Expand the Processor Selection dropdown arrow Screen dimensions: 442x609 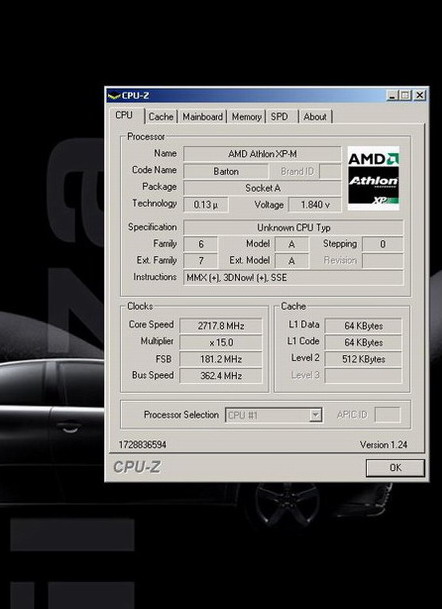[x=316, y=415]
